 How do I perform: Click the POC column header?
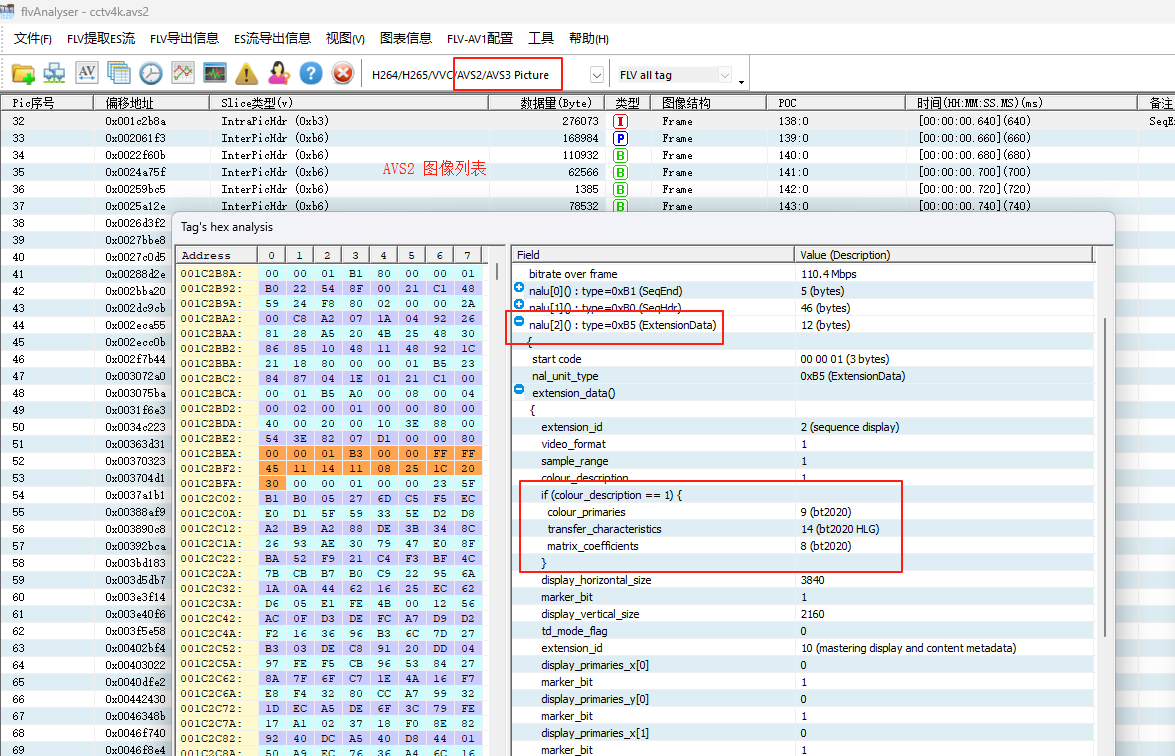pos(836,103)
